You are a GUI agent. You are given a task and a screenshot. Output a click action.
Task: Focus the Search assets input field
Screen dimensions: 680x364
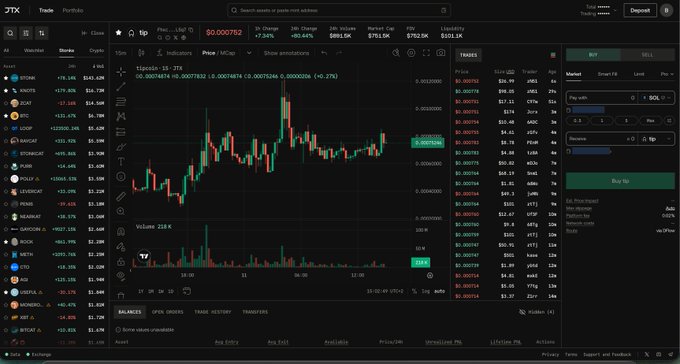[x=339, y=10]
